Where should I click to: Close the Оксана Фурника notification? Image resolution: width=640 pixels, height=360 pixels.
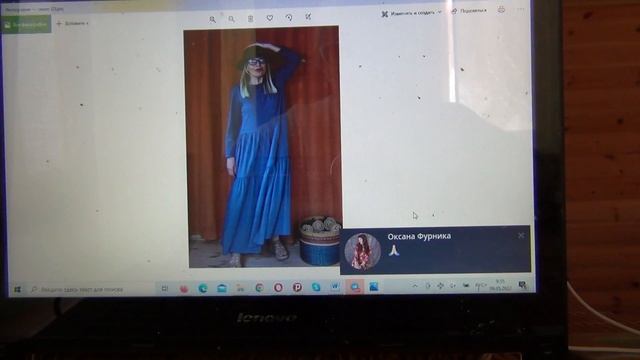tap(521, 236)
